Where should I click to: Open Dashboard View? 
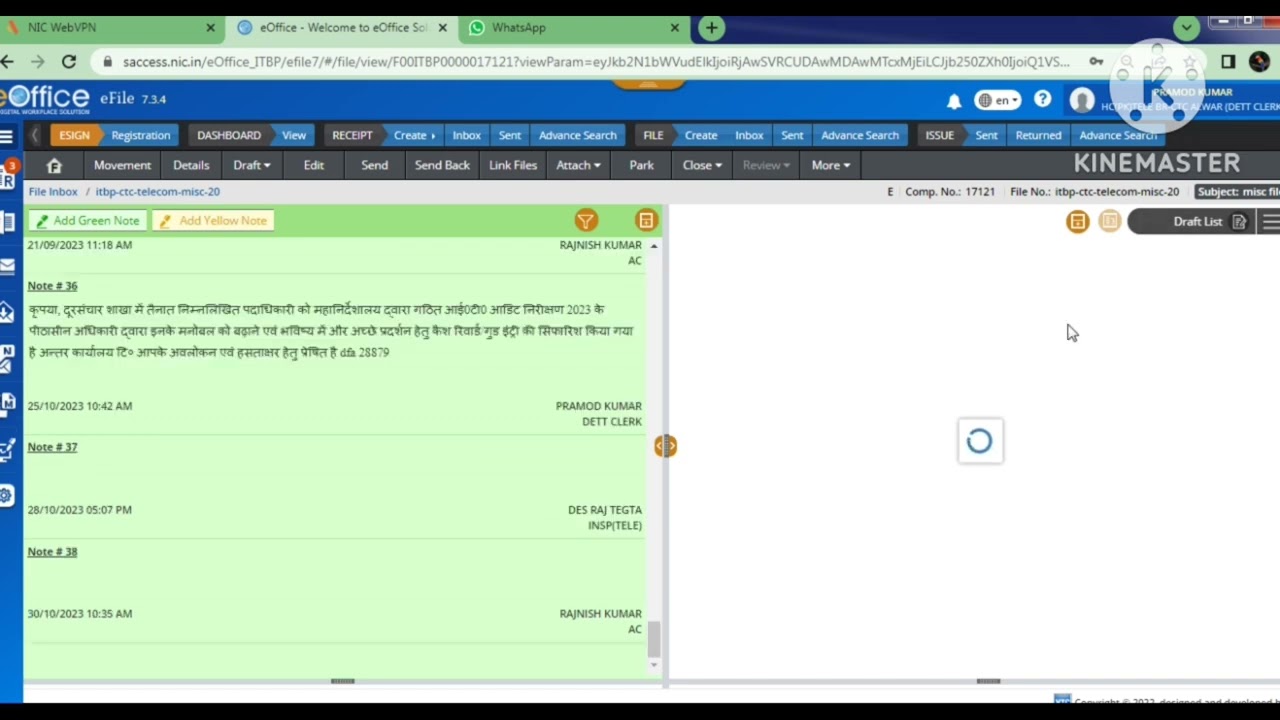click(x=294, y=135)
